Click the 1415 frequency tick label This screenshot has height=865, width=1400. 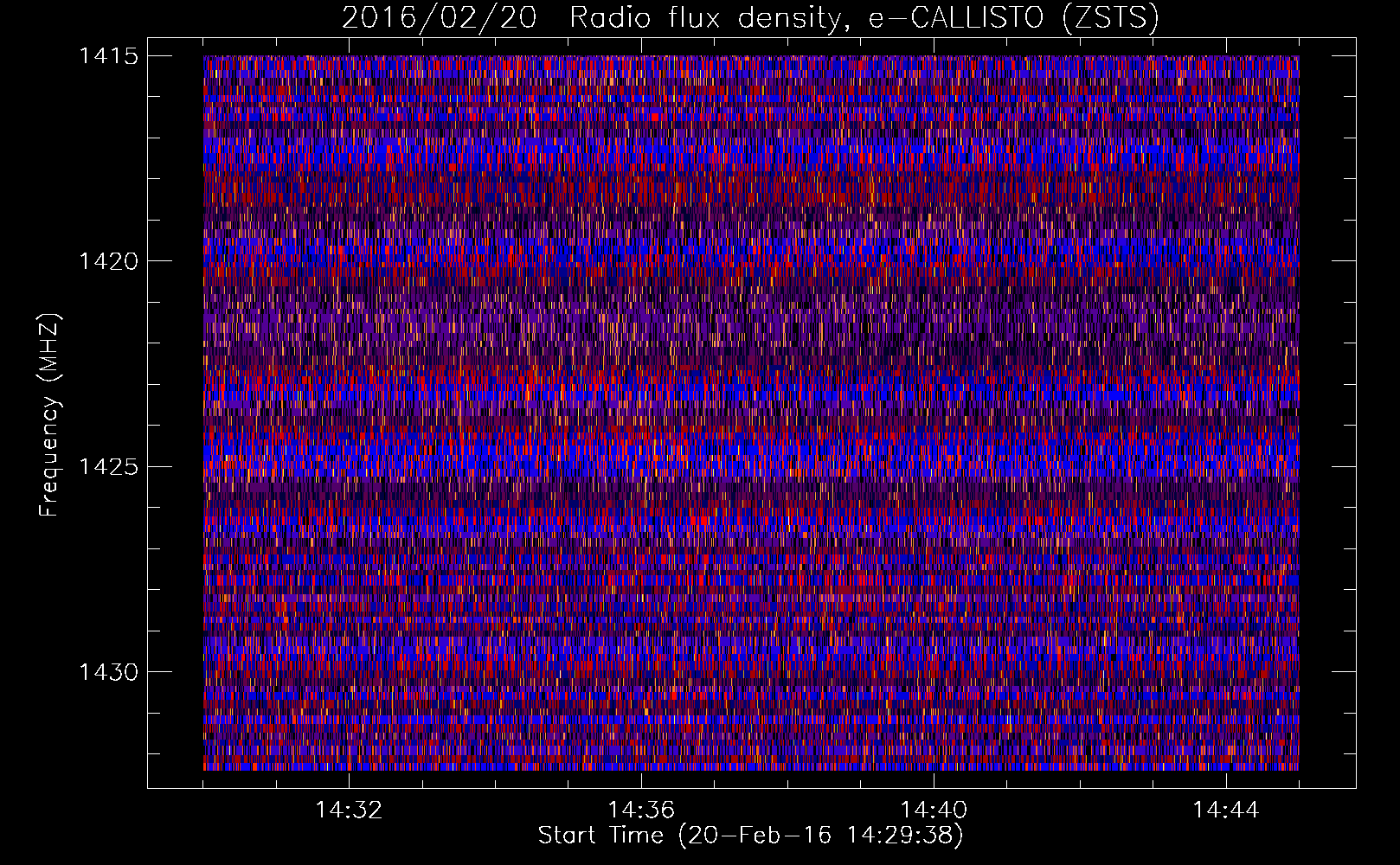tap(108, 56)
